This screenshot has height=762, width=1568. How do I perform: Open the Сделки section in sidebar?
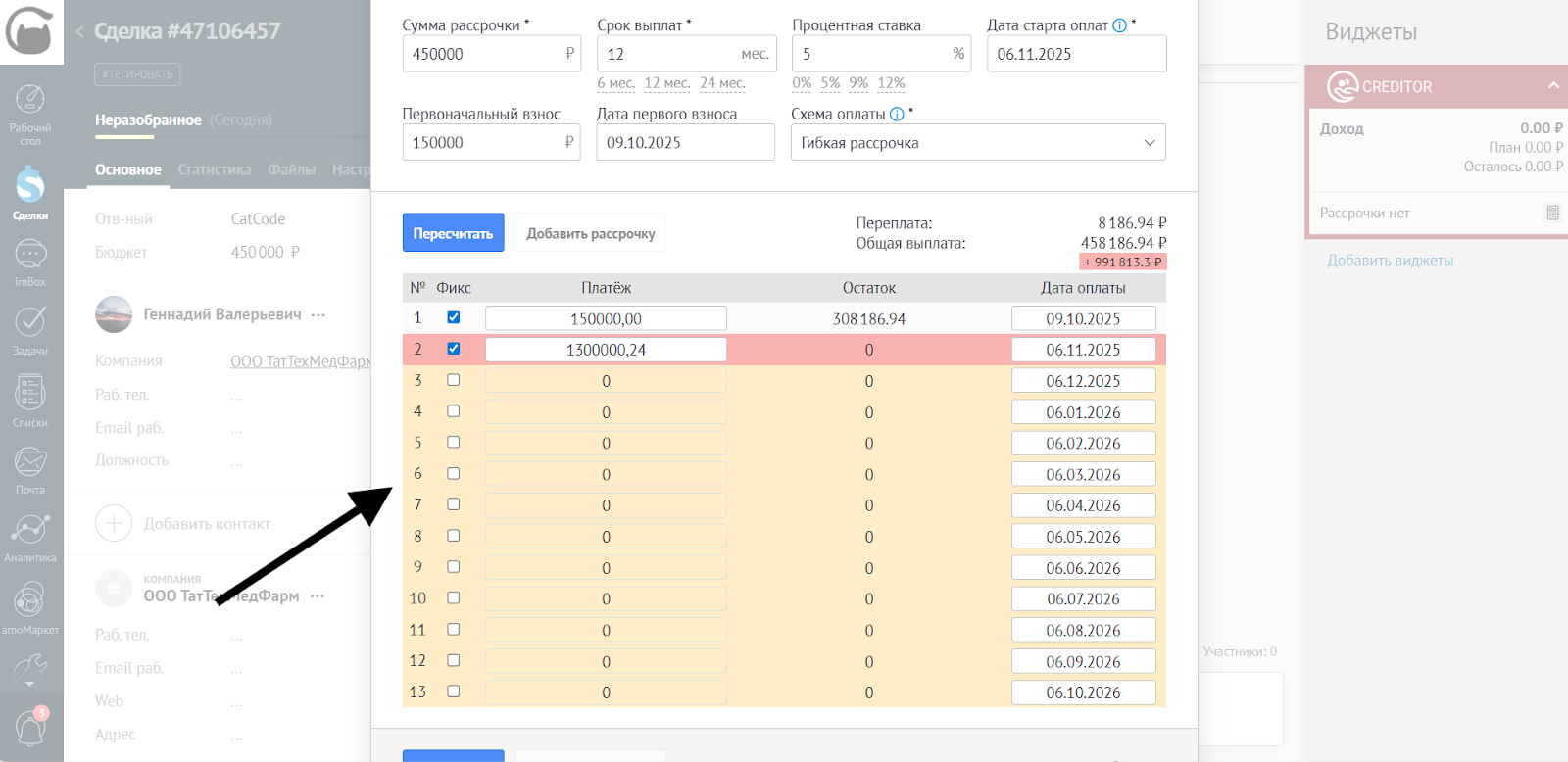(x=30, y=192)
